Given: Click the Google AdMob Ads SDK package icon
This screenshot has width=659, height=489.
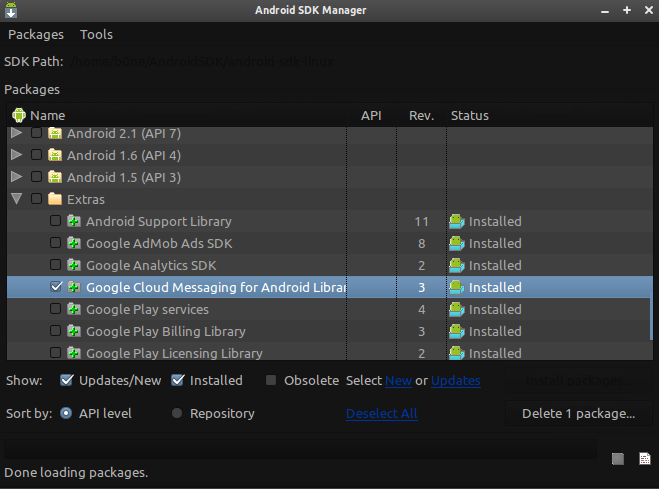Looking at the screenshot, I should click(74, 243).
